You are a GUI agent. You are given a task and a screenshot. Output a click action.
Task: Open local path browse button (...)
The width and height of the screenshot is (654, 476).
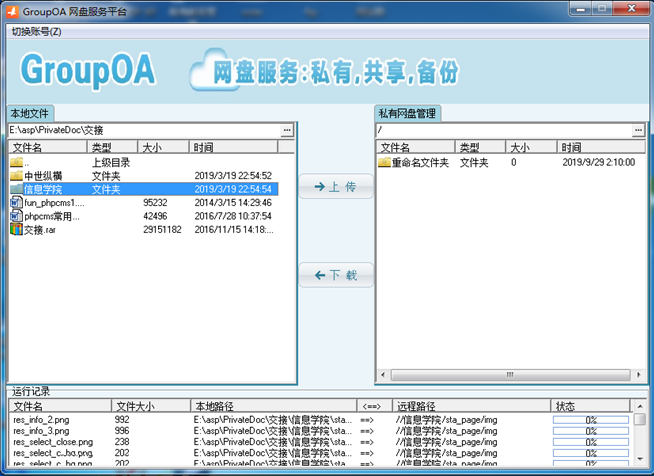(x=287, y=130)
